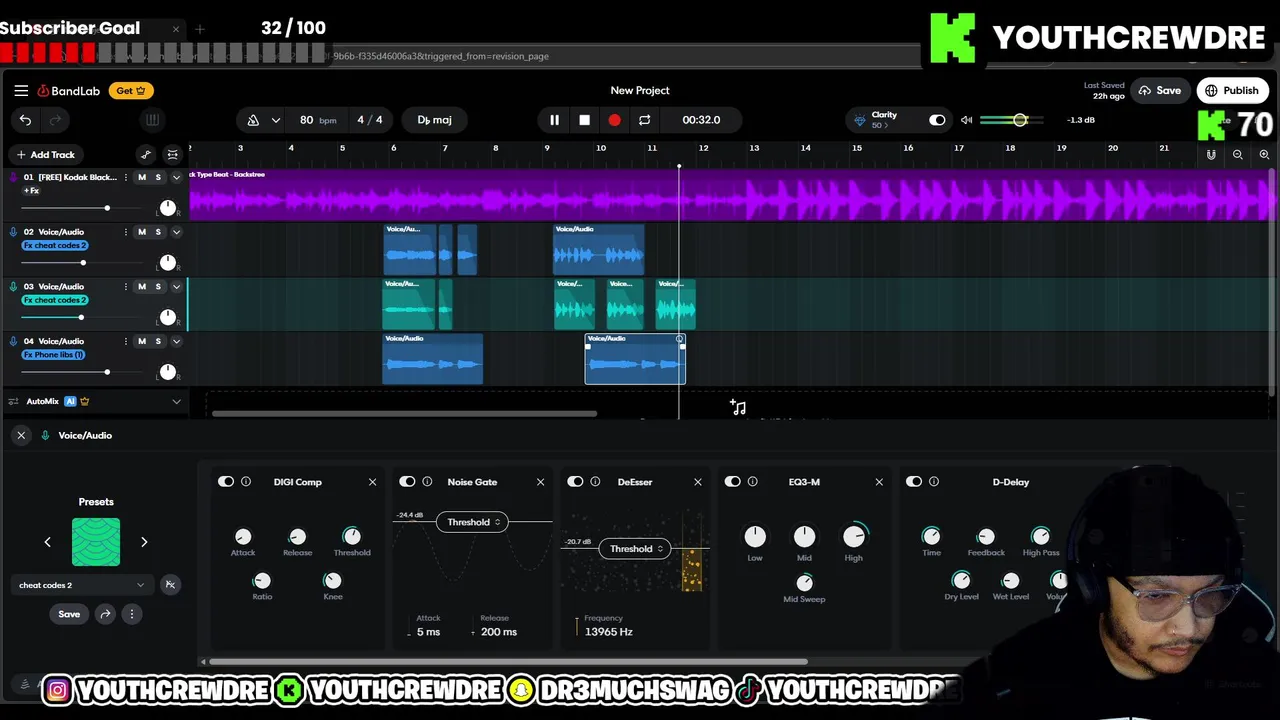
Task: Open the cheat codes 2 preset dropdown
Action: 82,585
